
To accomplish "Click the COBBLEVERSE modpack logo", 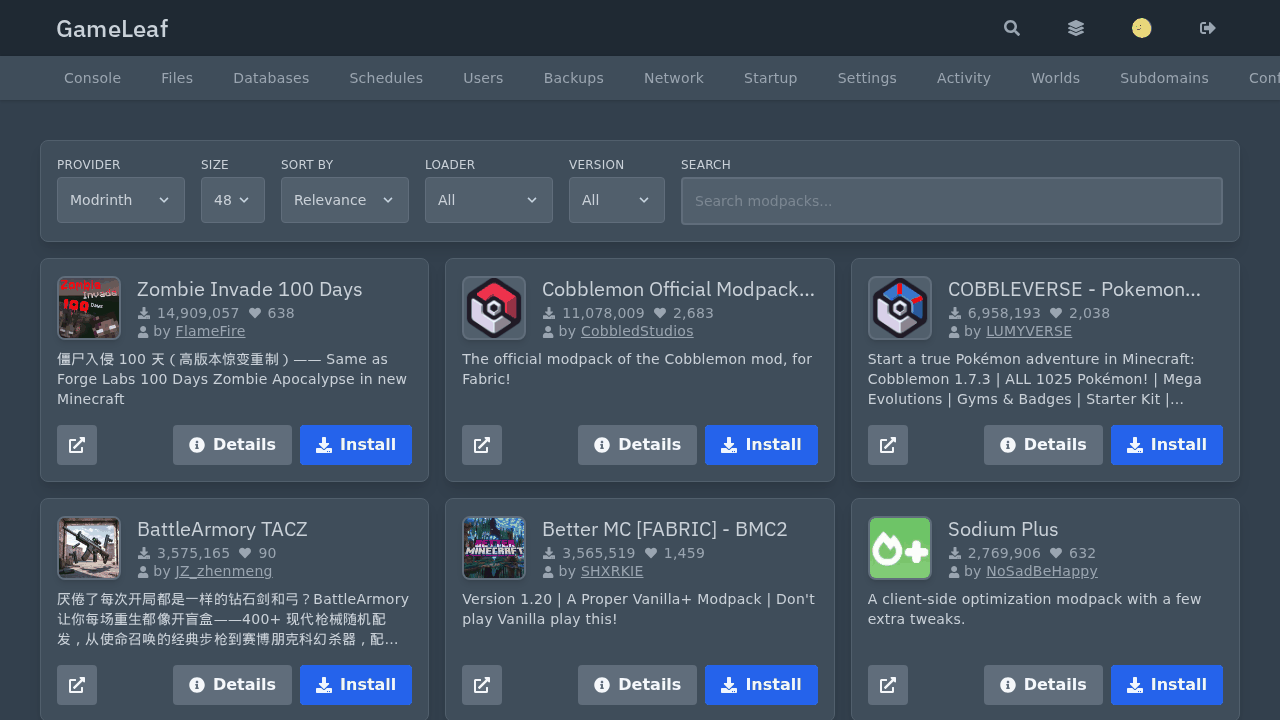I will tap(900, 308).
